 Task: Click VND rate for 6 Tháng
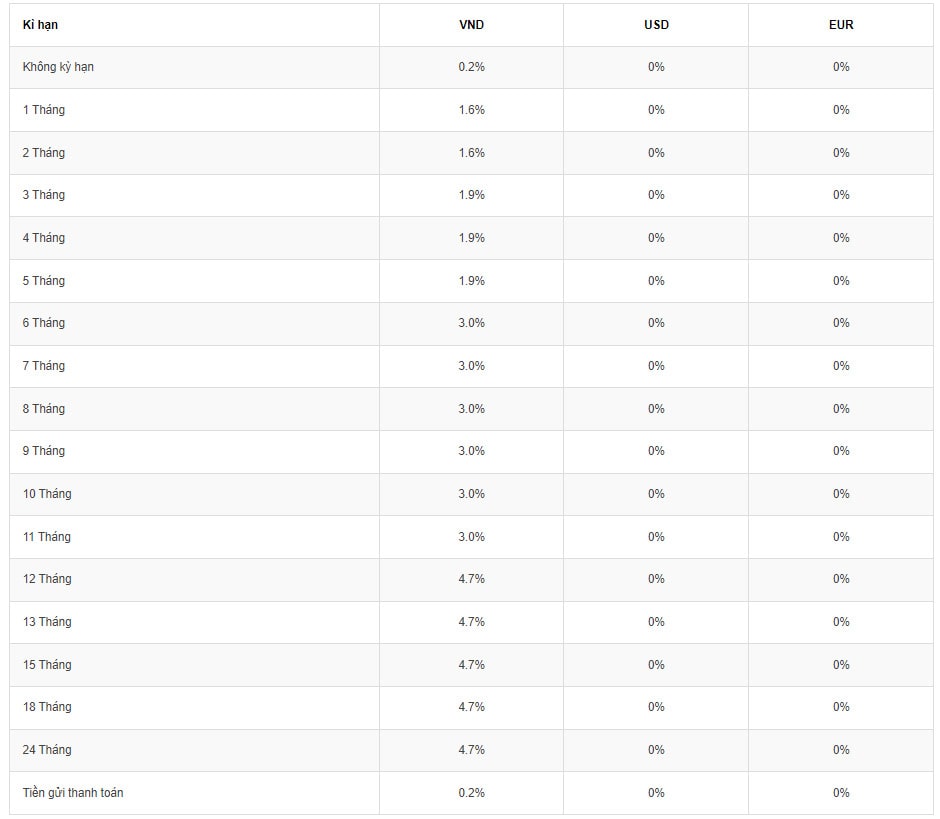[471, 323]
